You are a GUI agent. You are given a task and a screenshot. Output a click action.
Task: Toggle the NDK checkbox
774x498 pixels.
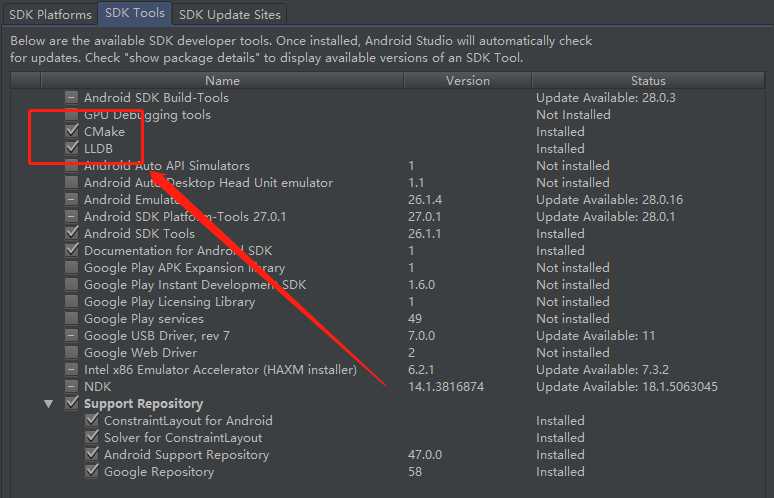point(72,386)
